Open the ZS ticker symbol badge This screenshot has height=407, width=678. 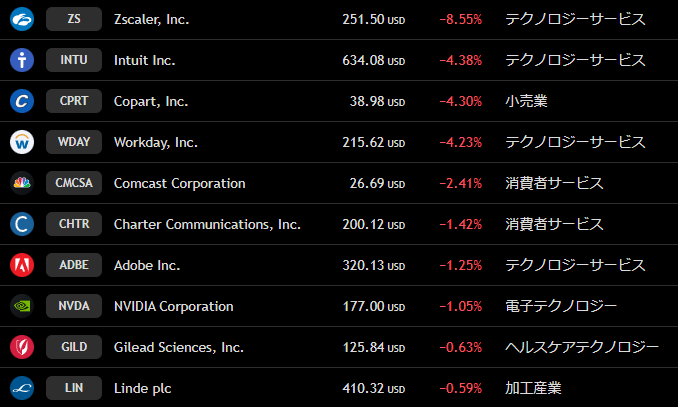coord(74,19)
